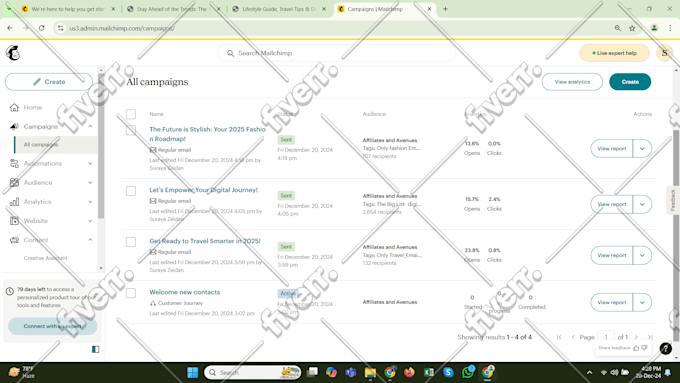The height and width of the screenshot is (383, 680).
Task: Open Skype from the taskbar
Action: (x=448, y=372)
